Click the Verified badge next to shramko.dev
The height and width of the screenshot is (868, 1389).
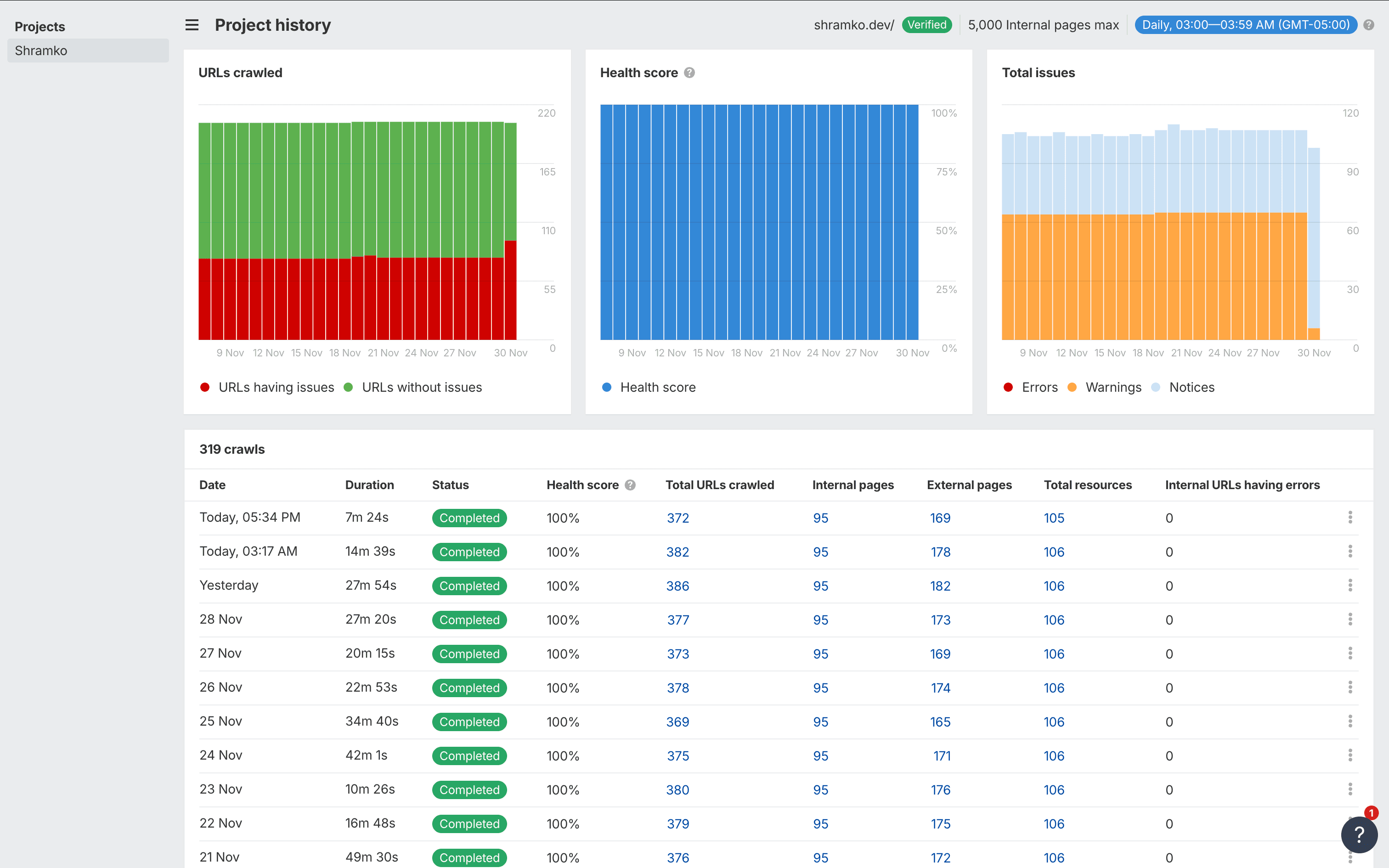tap(926, 25)
